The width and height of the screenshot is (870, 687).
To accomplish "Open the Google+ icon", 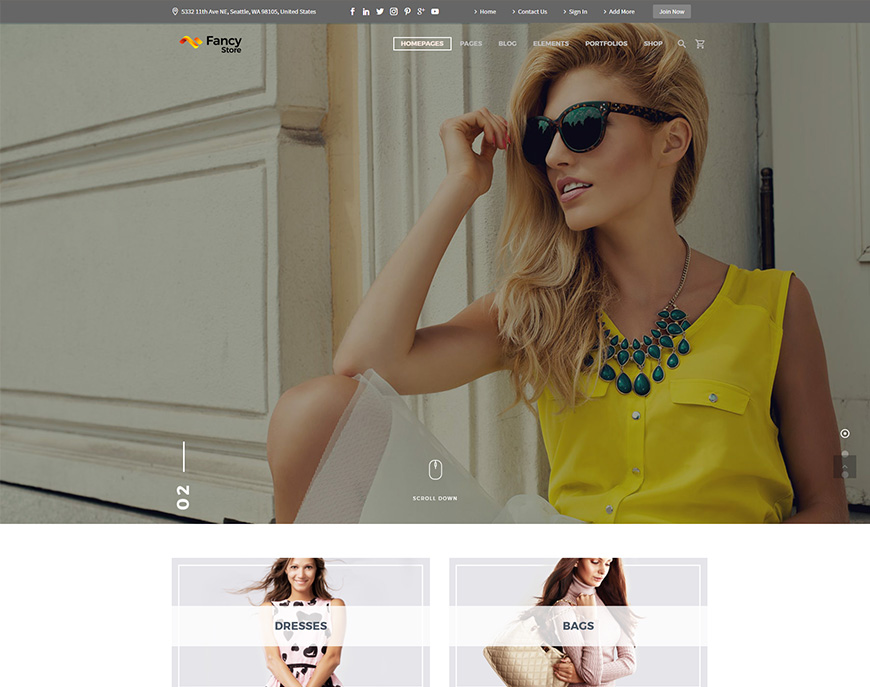I will coord(420,10).
